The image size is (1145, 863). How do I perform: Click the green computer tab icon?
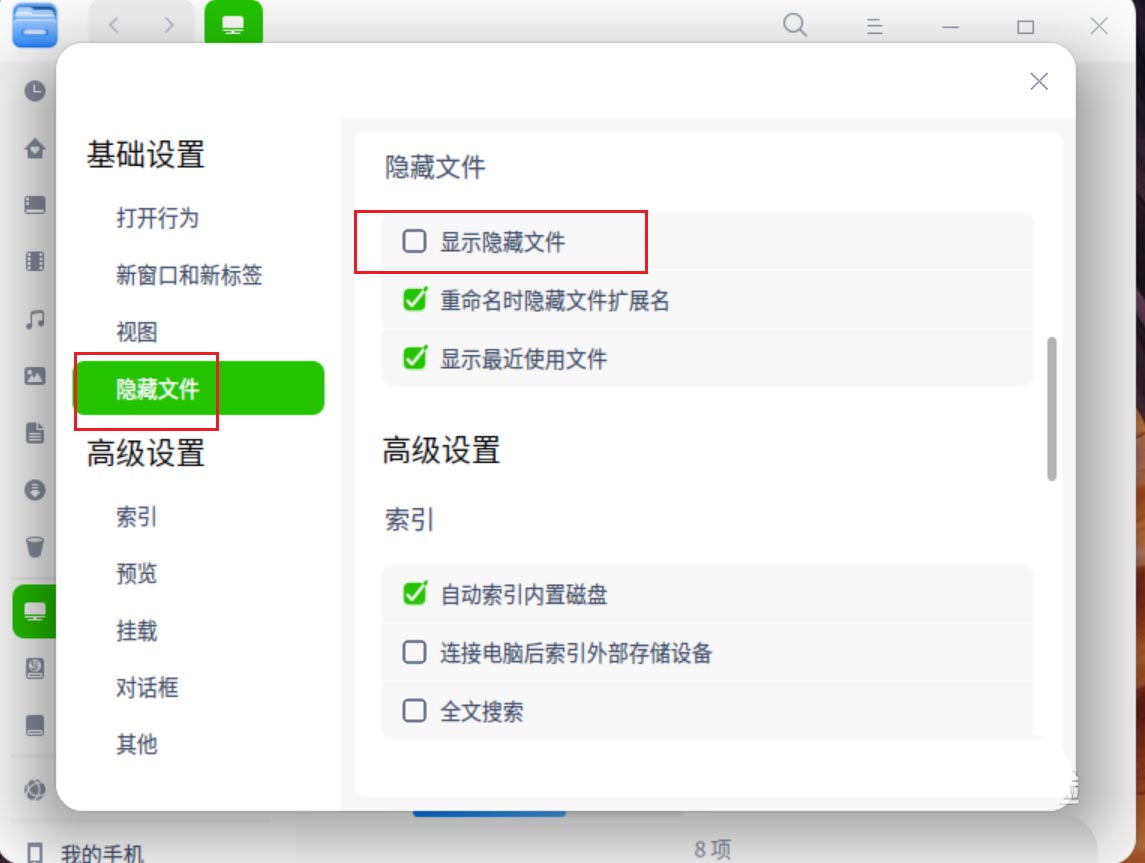[x=233, y=23]
